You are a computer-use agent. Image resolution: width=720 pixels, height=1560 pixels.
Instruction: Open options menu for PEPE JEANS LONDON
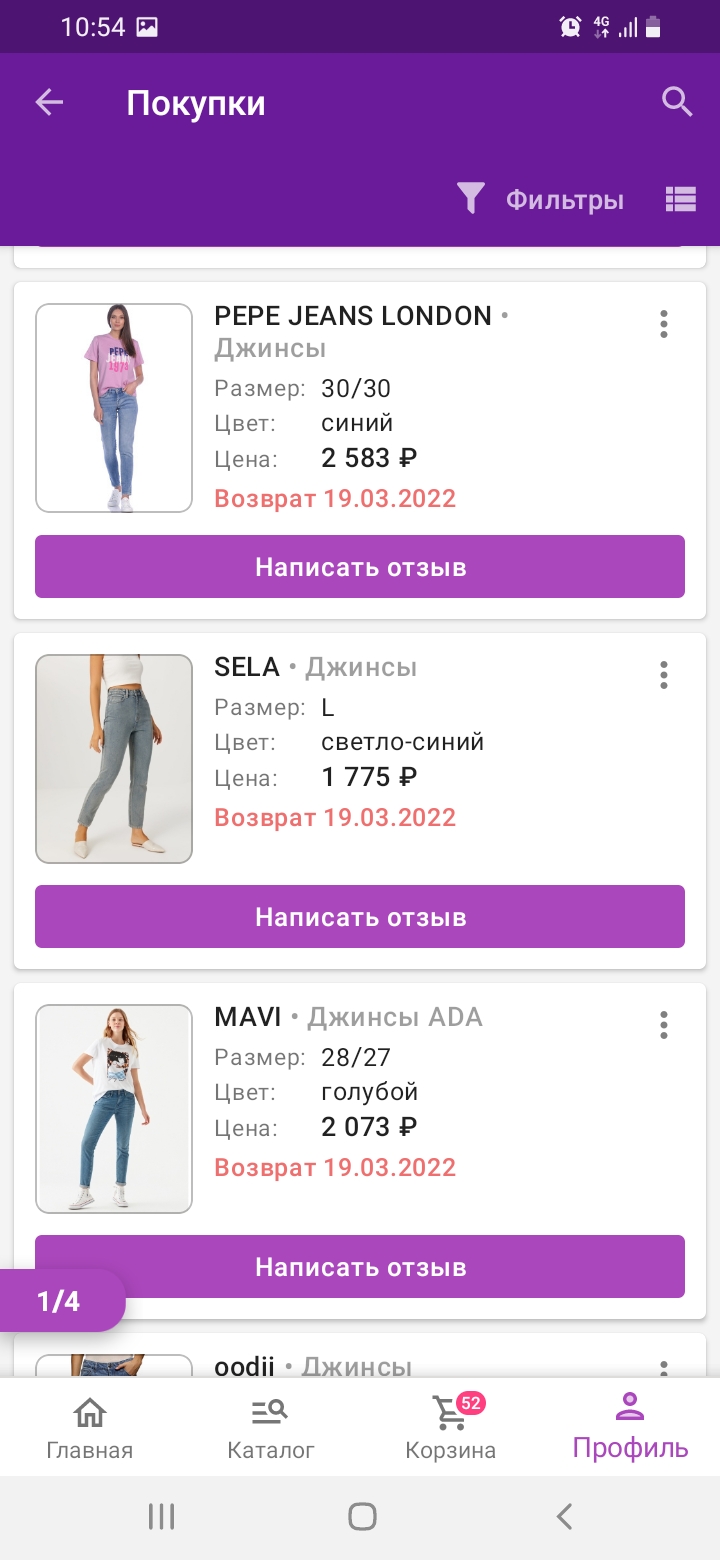(663, 324)
